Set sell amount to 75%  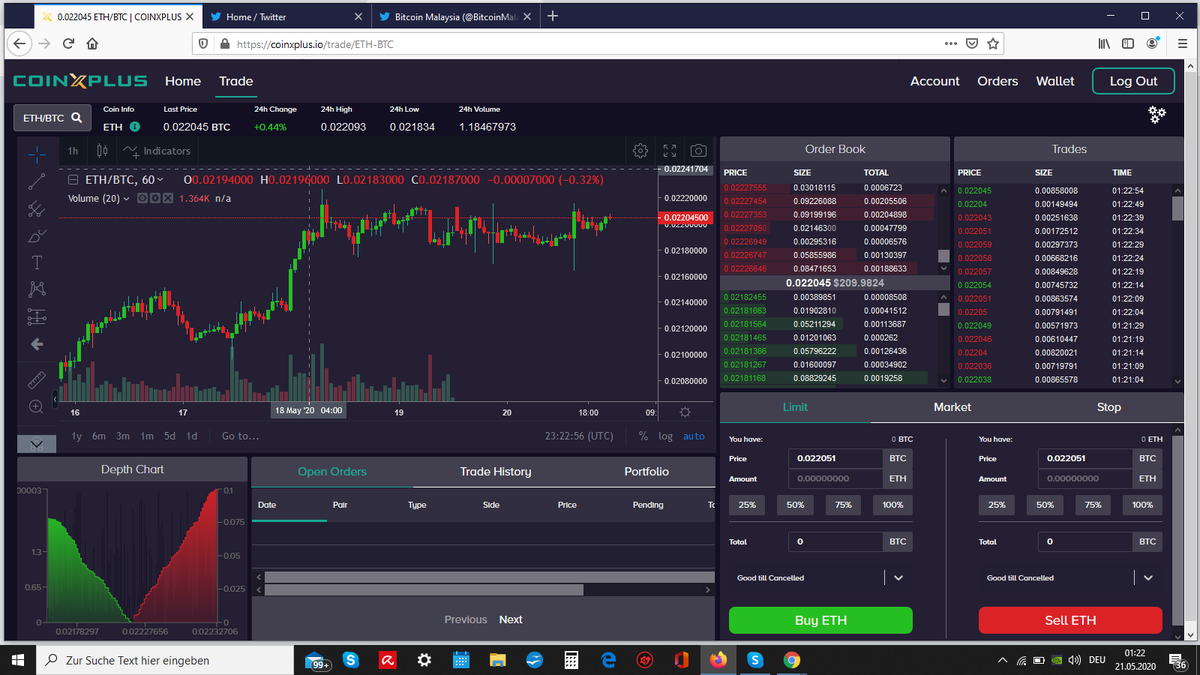click(1093, 505)
